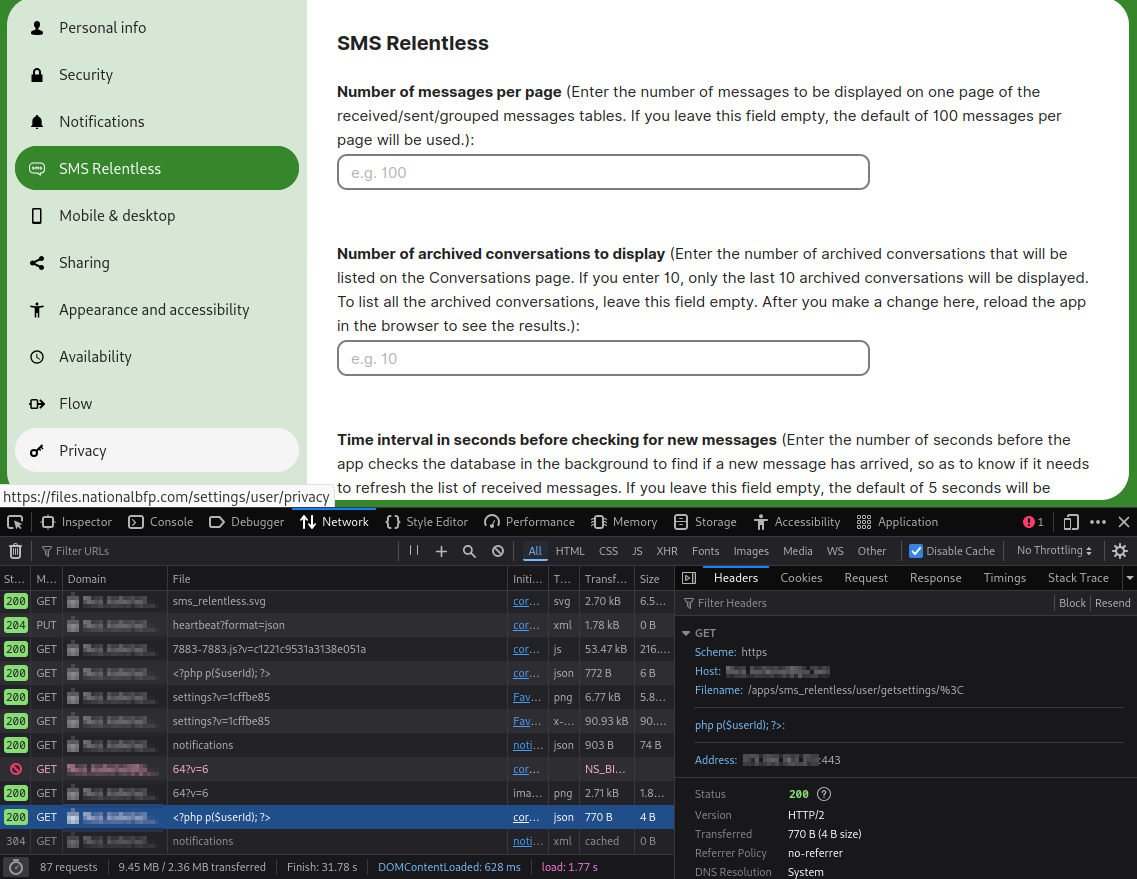Click the messages per page input field

click(x=603, y=172)
